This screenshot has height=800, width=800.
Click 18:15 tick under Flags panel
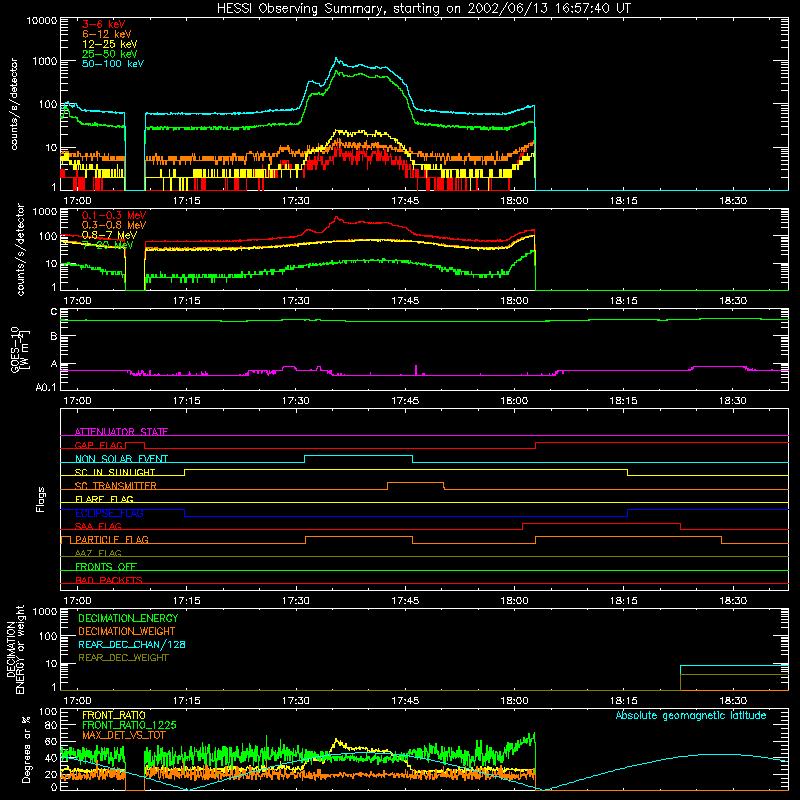[x=623, y=601]
